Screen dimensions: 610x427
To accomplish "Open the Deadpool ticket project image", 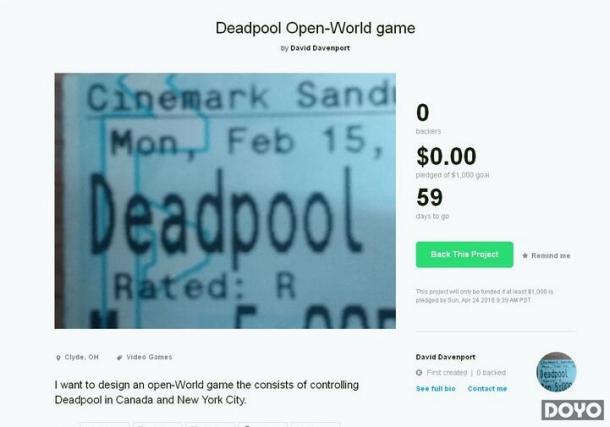I will coord(225,201).
